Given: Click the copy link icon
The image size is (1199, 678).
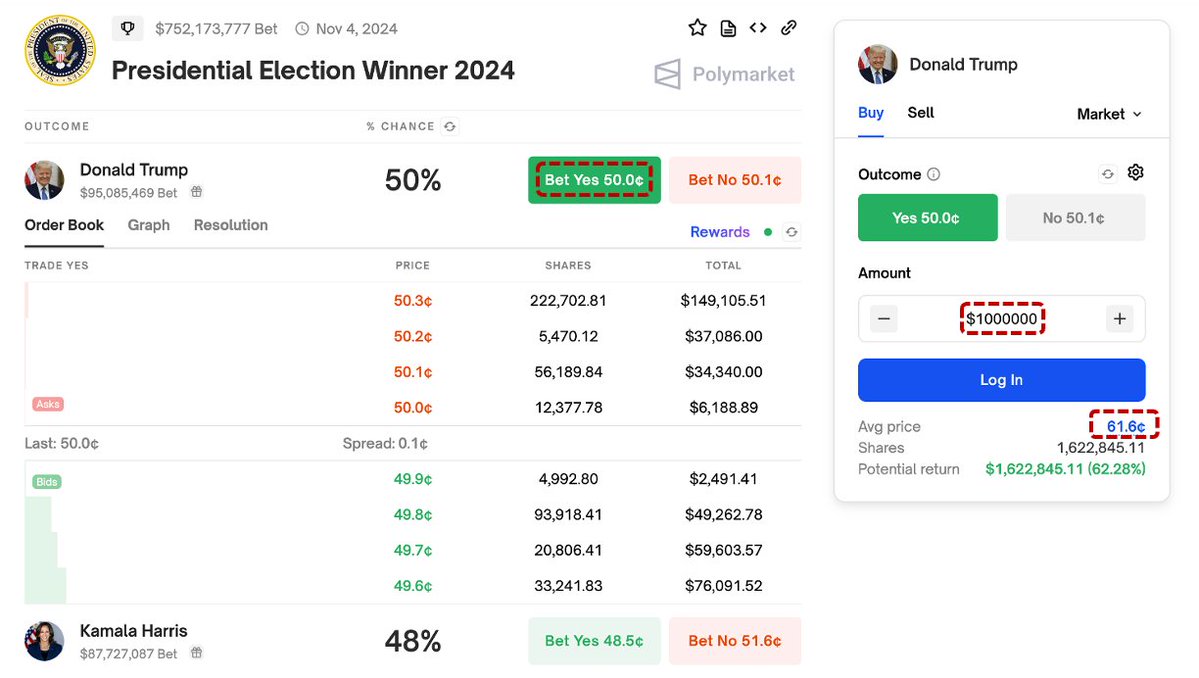Looking at the screenshot, I should point(789,28).
